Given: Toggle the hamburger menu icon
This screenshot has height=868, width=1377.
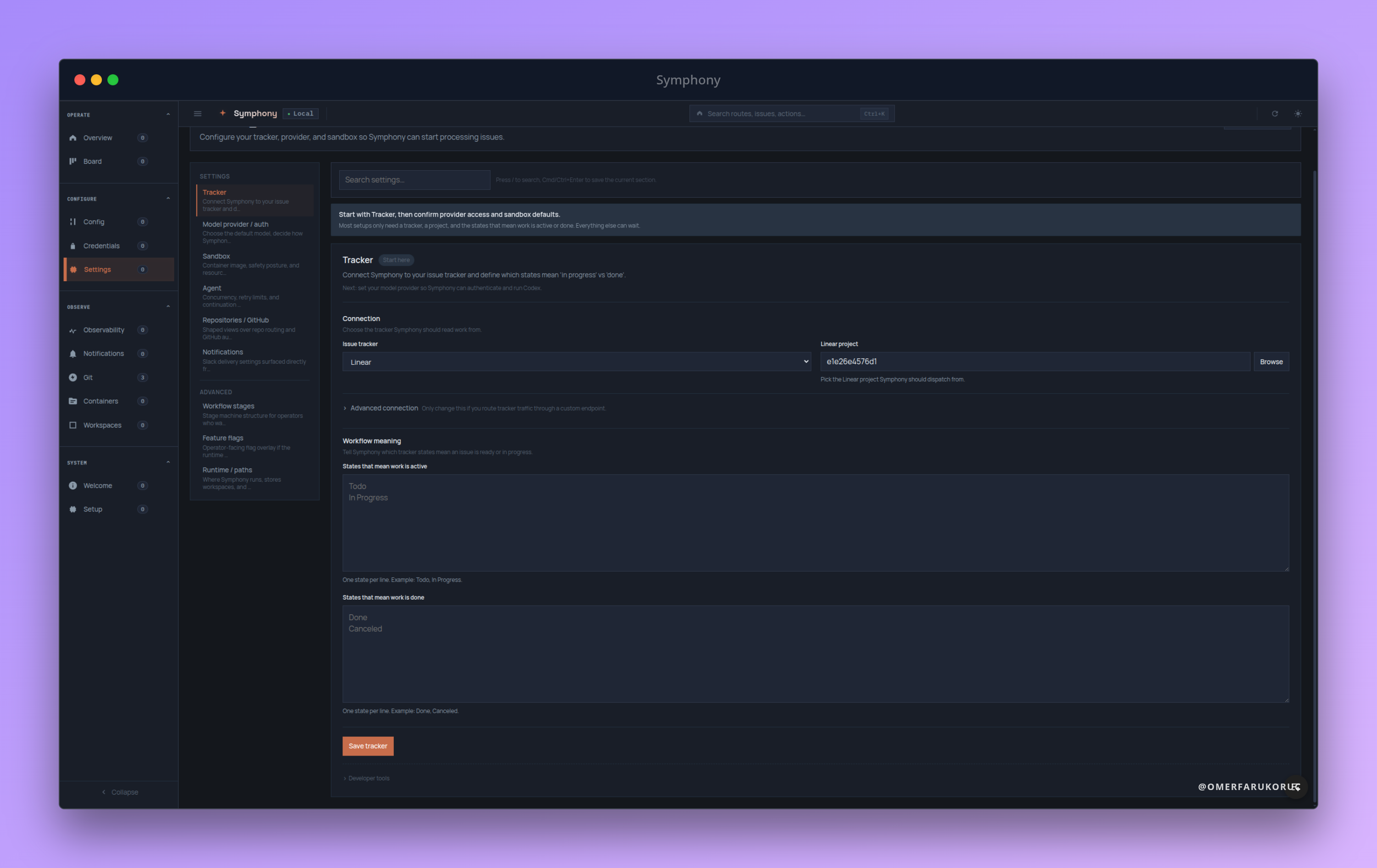Looking at the screenshot, I should coord(198,114).
